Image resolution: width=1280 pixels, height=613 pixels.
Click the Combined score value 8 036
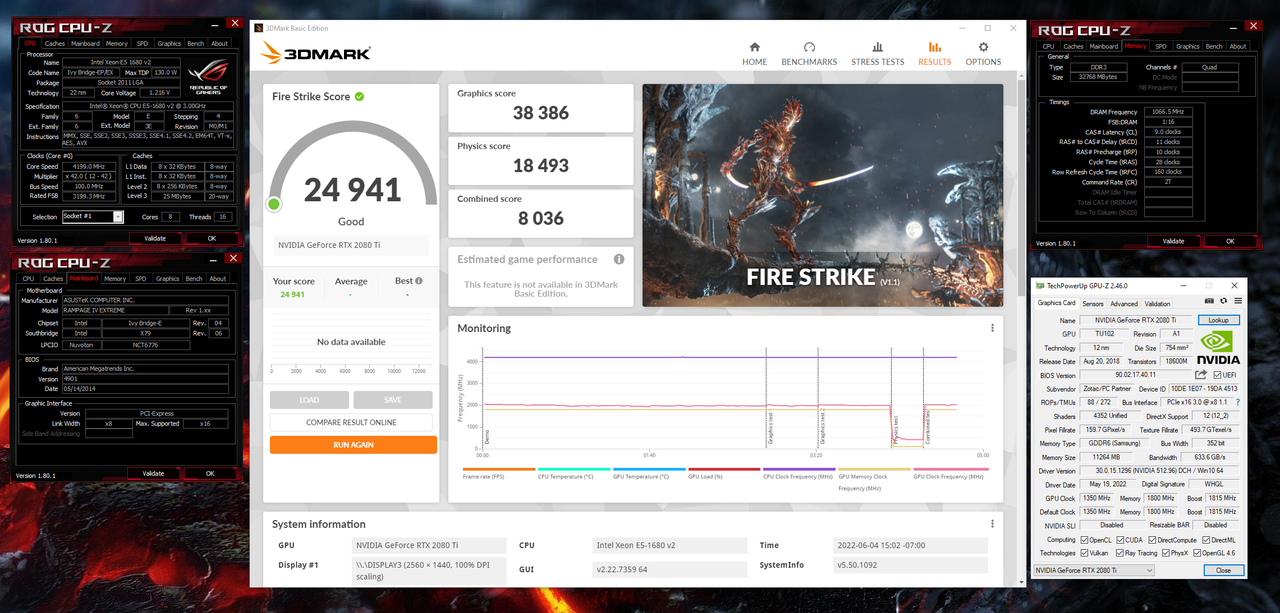pos(541,218)
